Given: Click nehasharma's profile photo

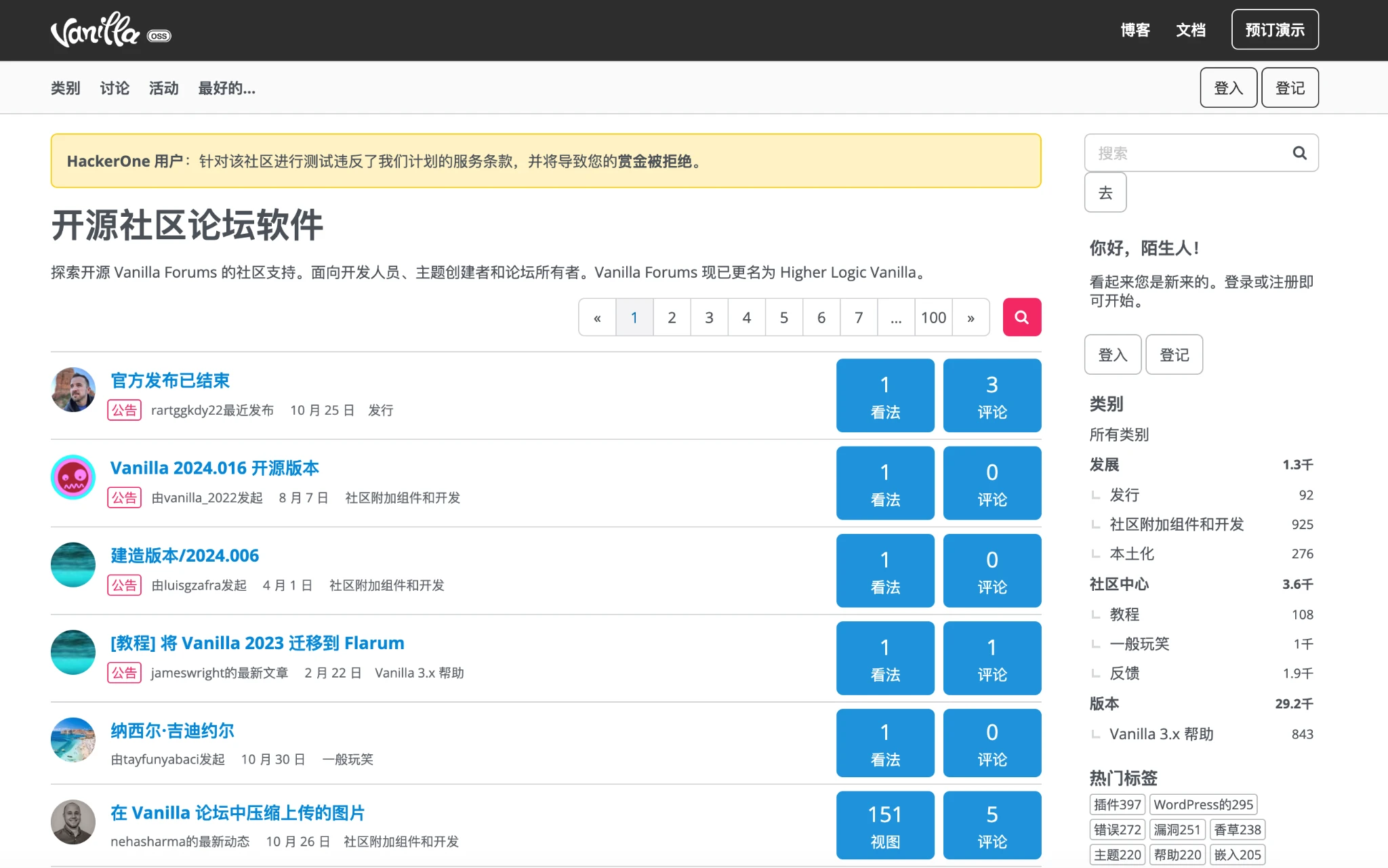Looking at the screenshot, I should pos(73,822).
